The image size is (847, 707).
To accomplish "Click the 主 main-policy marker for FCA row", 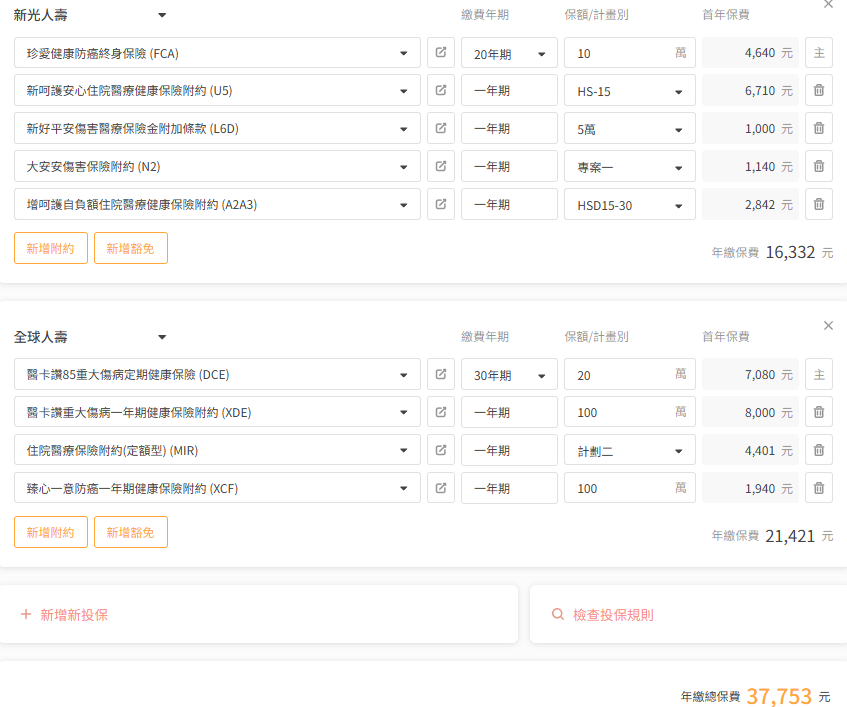I will pyautogui.click(x=819, y=52).
